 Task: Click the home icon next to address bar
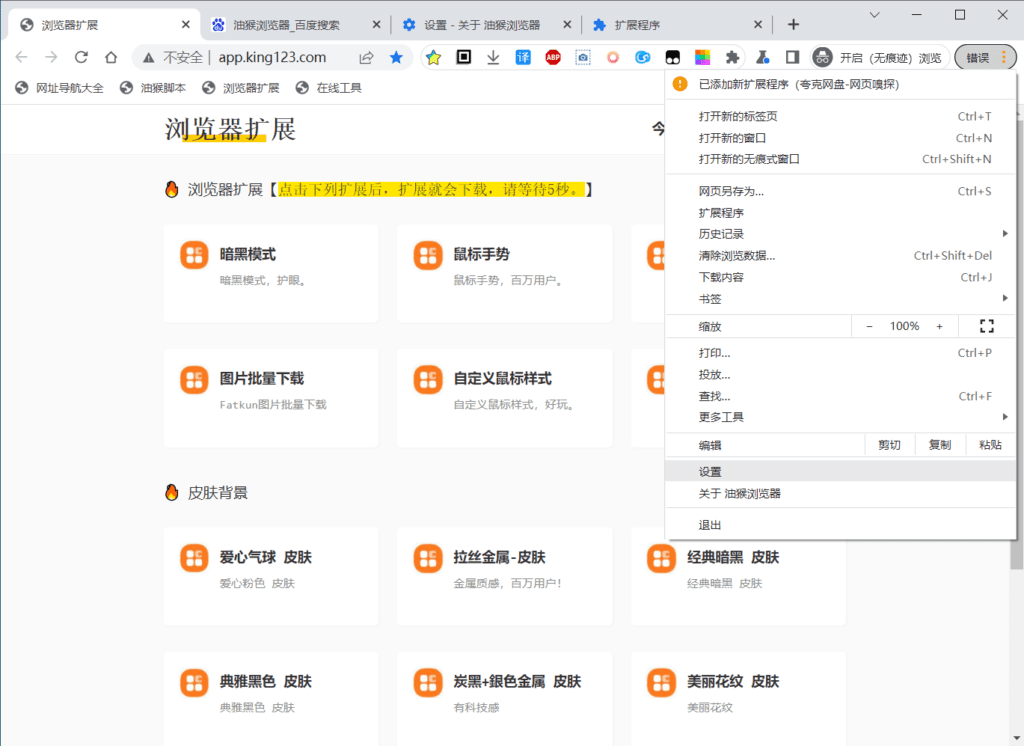click(x=110, y=58)
